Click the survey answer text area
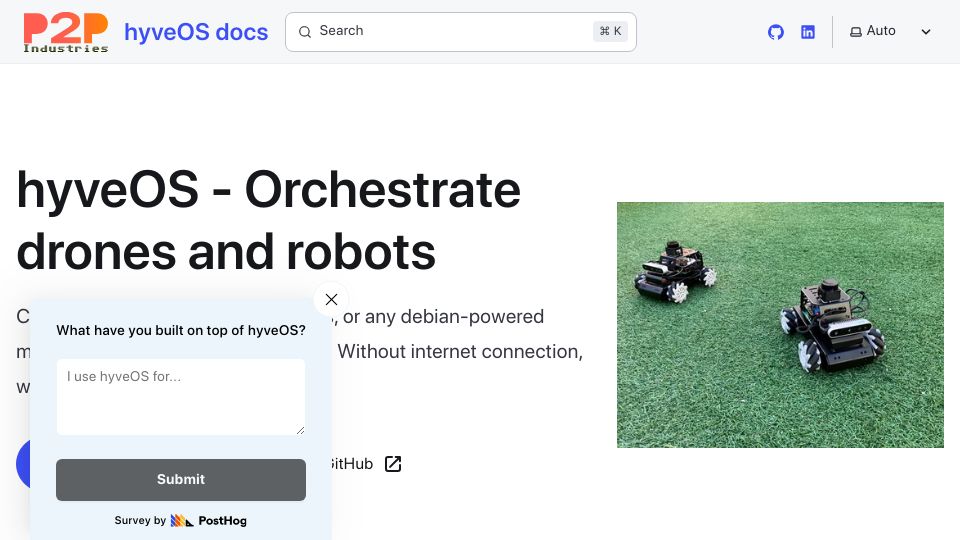 (181, 397)
